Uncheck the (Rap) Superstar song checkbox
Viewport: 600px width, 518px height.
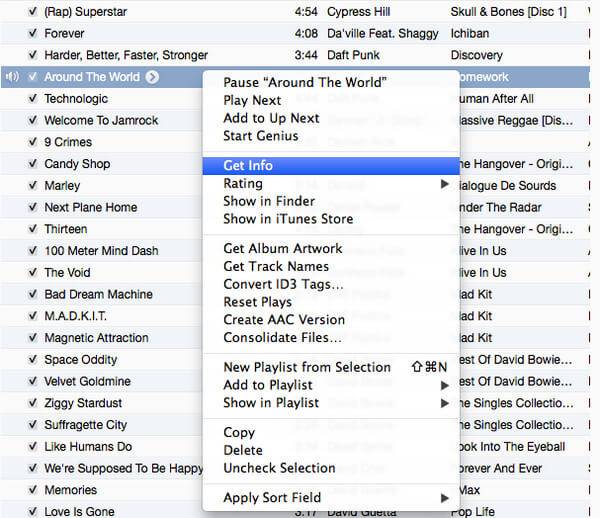pyautogui.click(x=33, y=11)
